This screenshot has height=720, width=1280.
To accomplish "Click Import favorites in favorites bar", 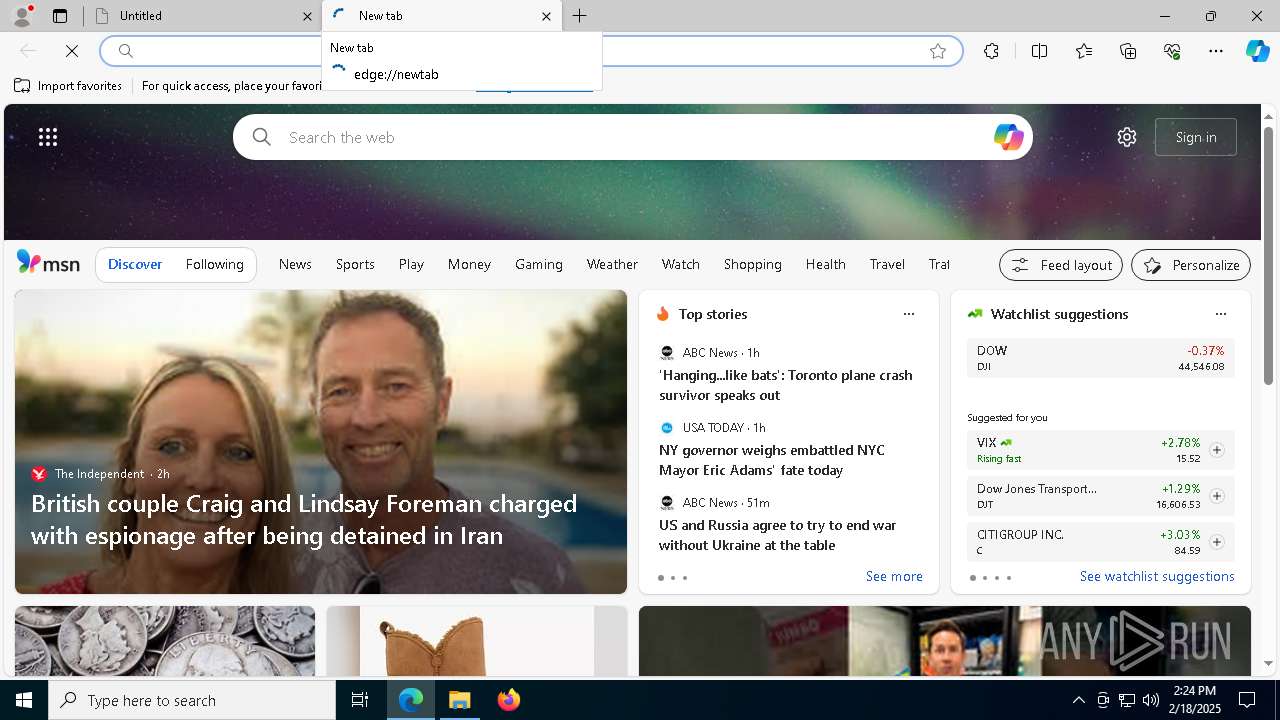I will 68,86.
